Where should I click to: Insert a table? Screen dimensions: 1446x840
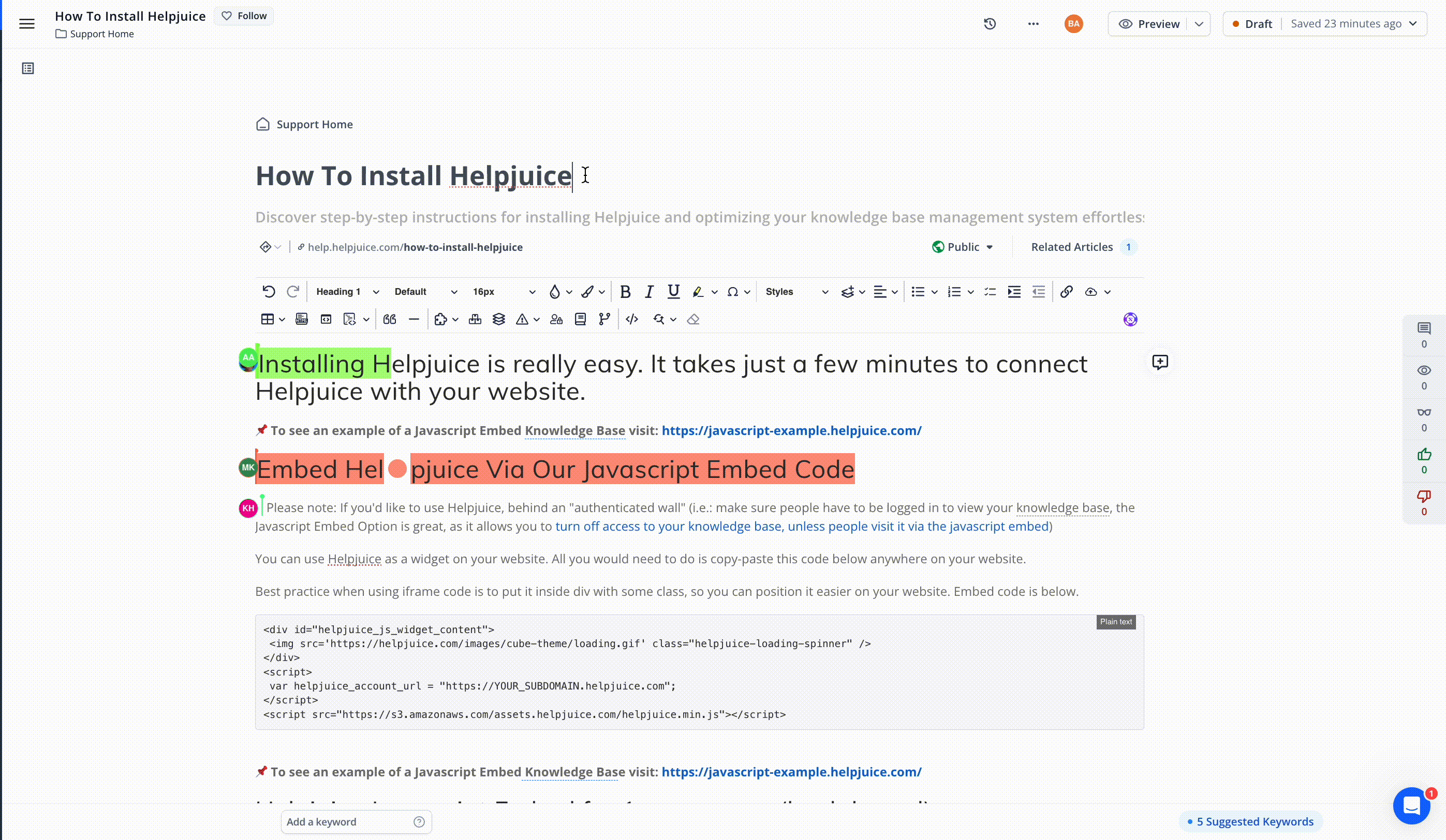(268, 319)
